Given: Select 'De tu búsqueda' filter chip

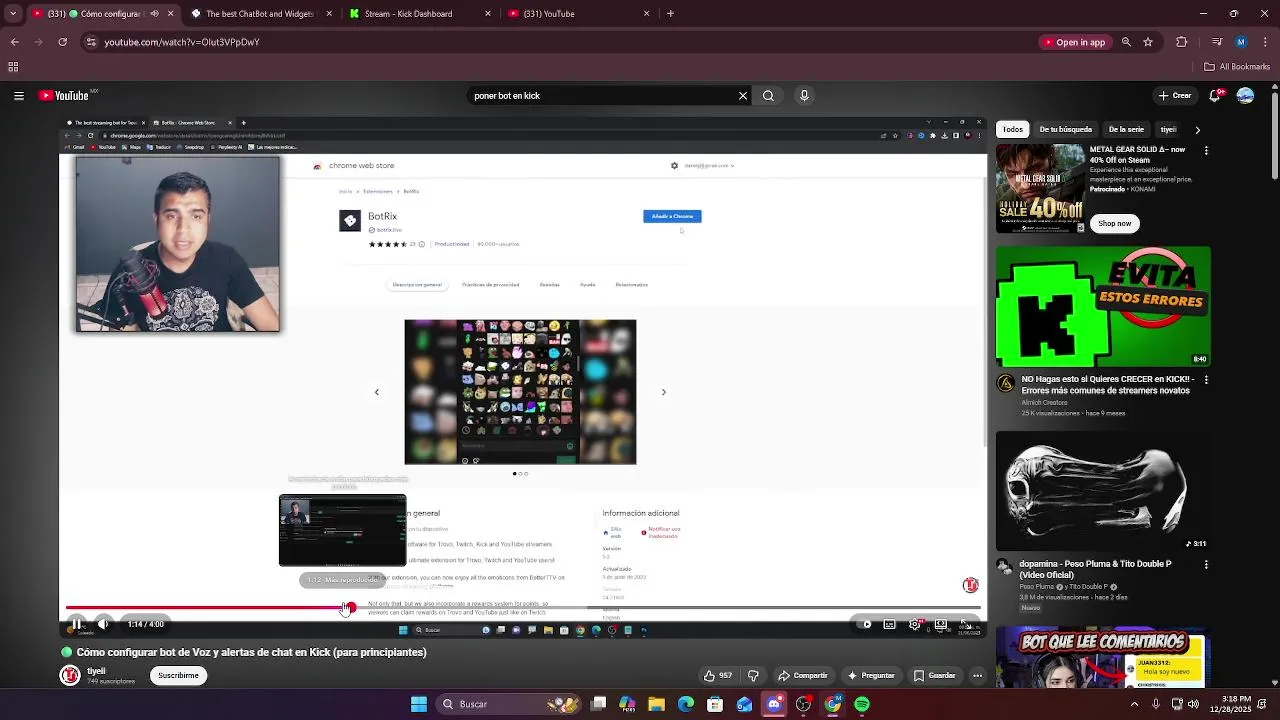Looking at the screenshot, I should pos(1065,129).
